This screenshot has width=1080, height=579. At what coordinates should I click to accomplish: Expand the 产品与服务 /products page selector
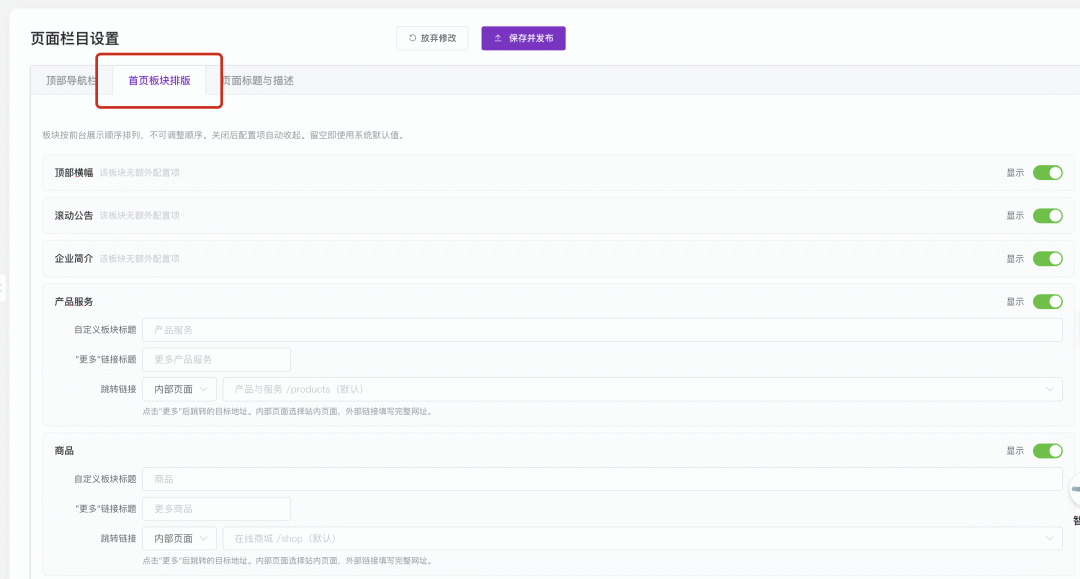(x=642, y=389)
